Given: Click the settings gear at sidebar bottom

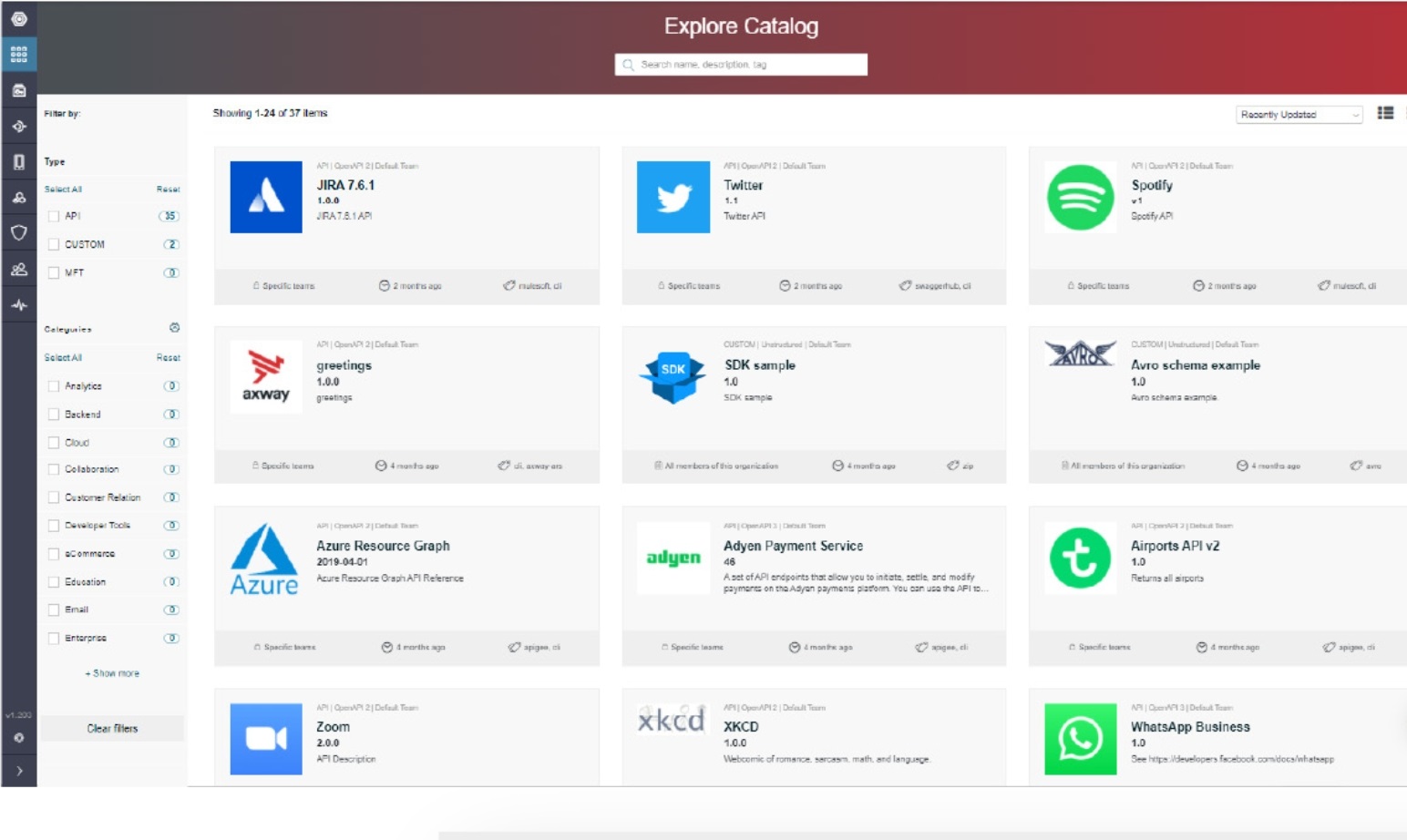Looking at the screenshot, I should 18,738.
